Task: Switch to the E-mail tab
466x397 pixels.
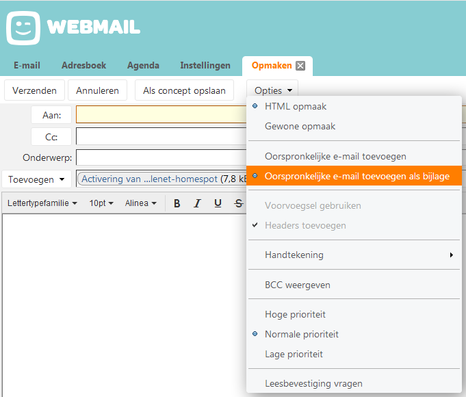Action: click(27, 65)
